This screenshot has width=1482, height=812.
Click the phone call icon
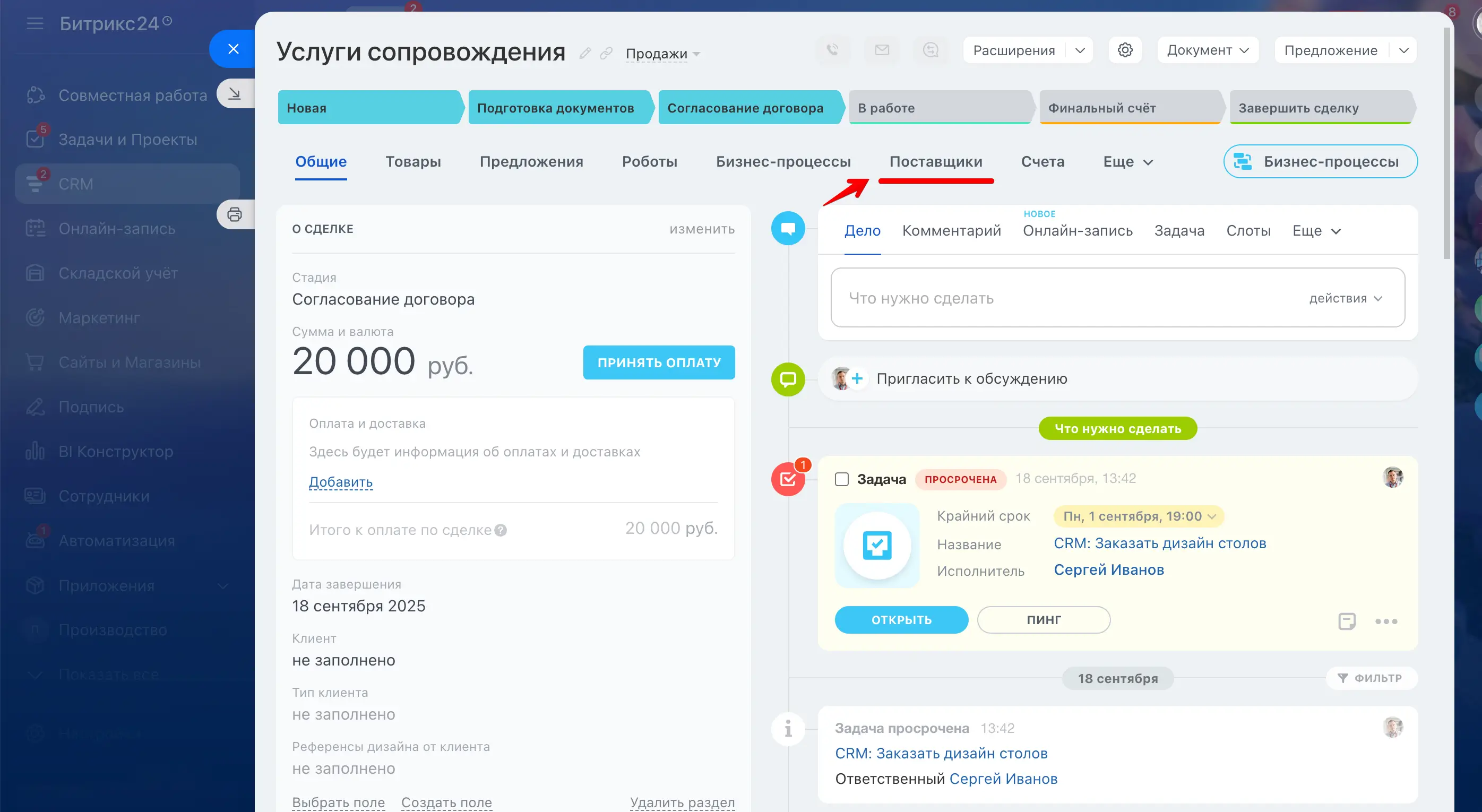(x=832, y=50)
